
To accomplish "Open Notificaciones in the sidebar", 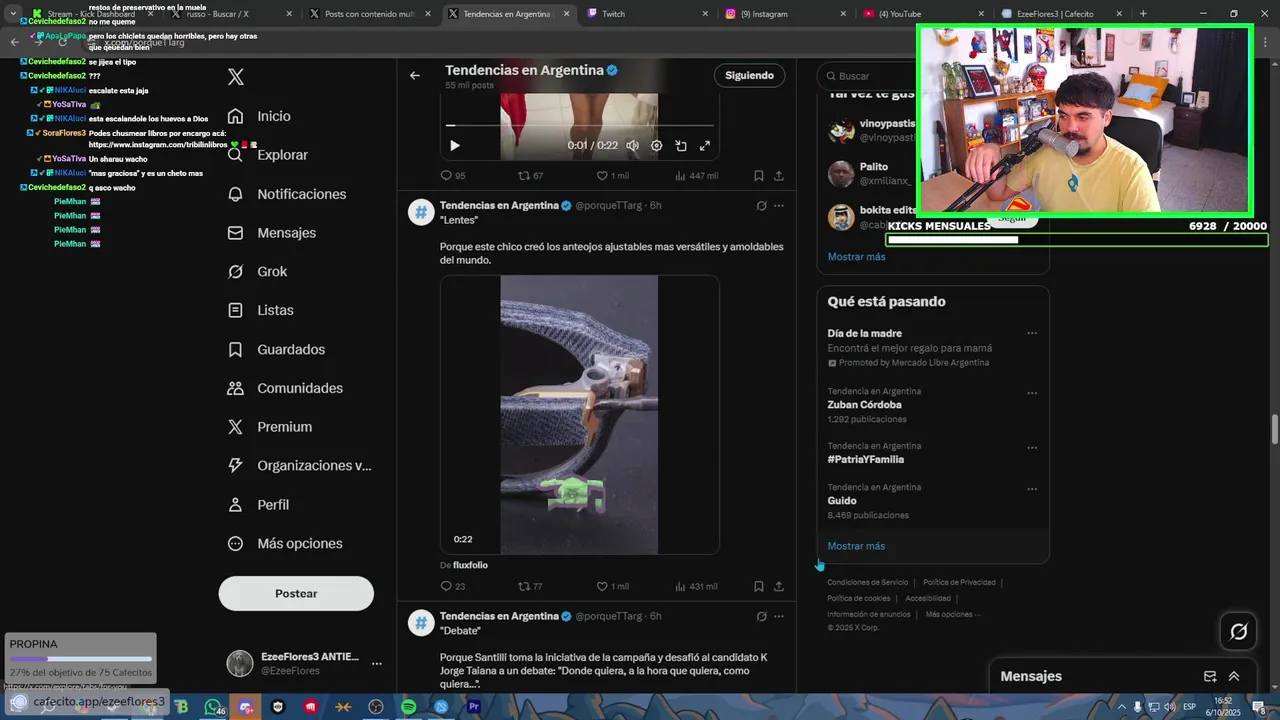I will 286,194.
